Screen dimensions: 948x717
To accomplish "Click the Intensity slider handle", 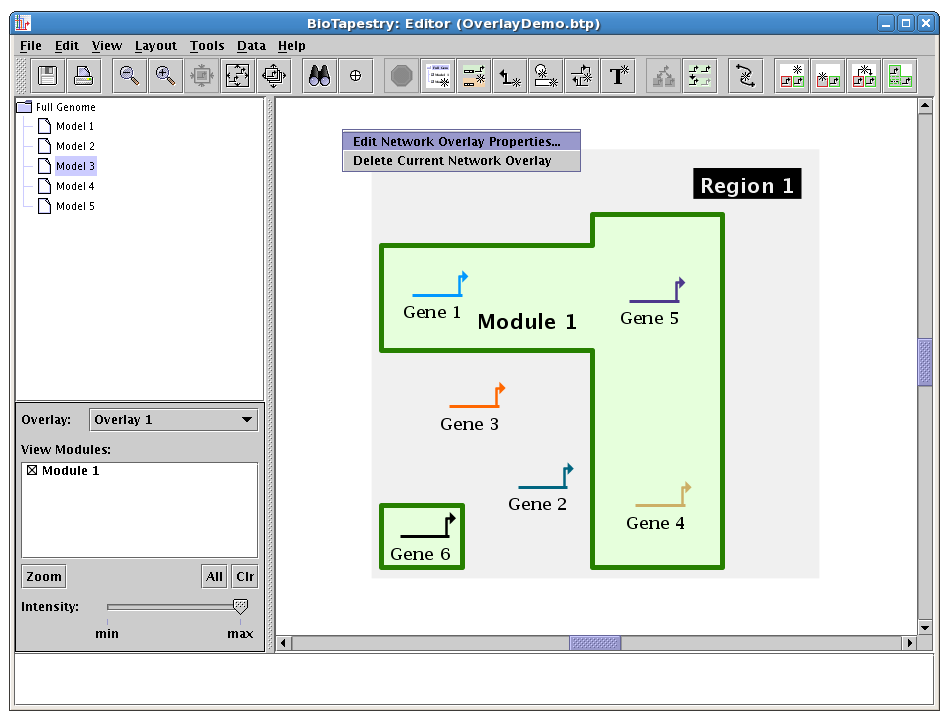I will (x=240, y=606).
